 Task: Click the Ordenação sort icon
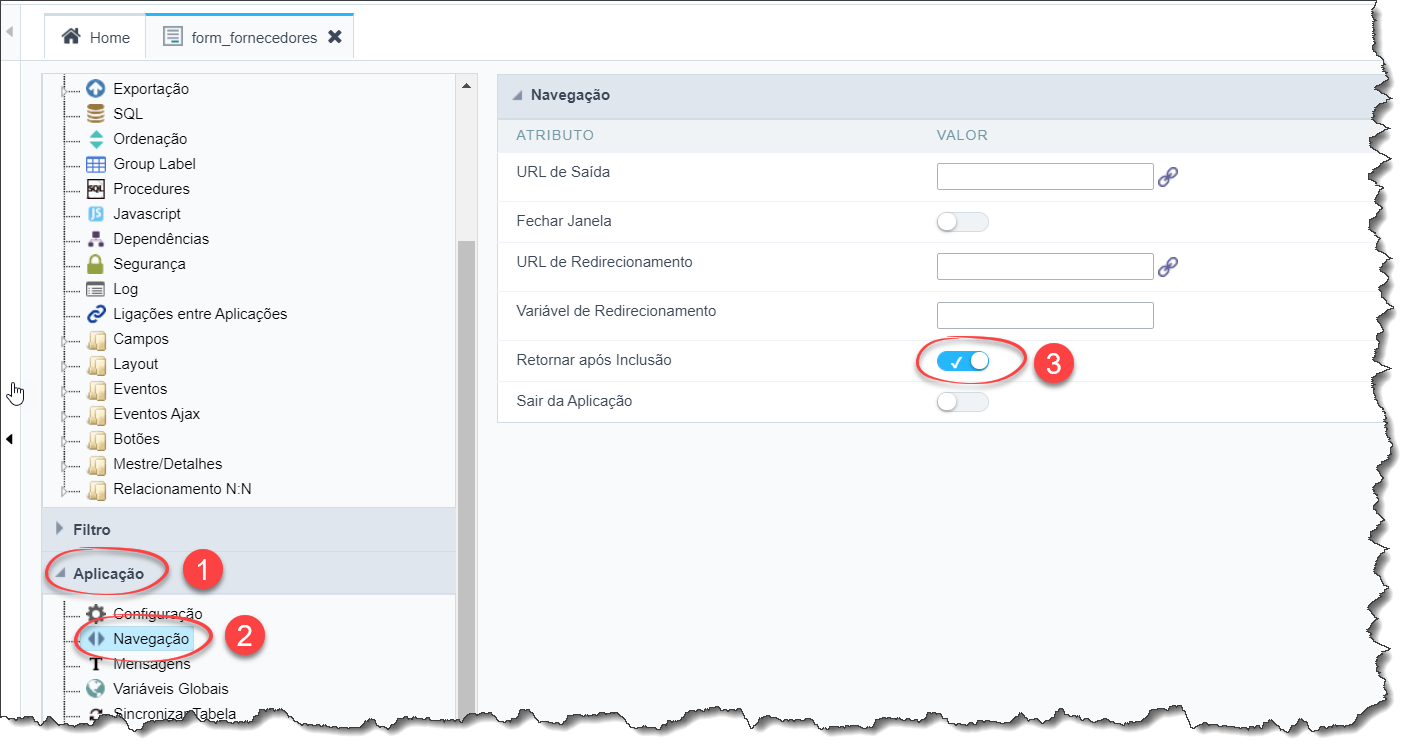(96, 139)
